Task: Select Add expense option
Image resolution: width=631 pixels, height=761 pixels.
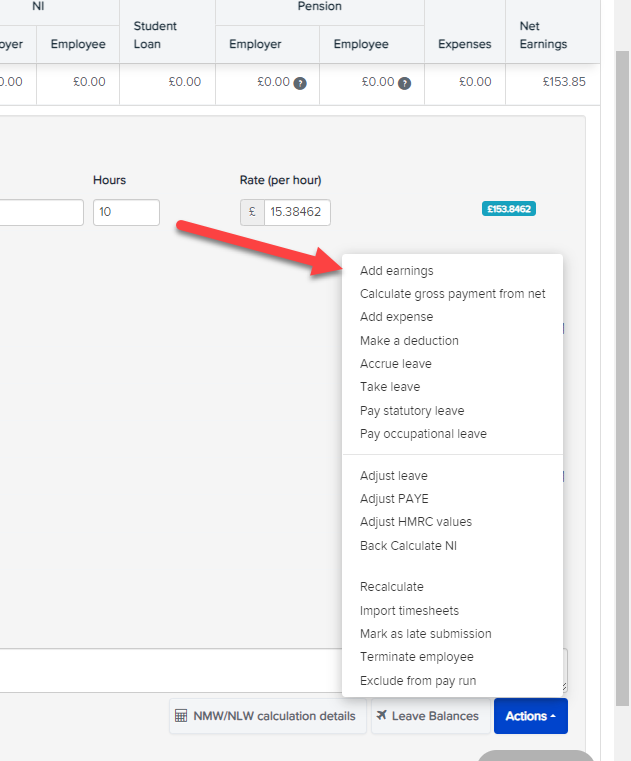Action: [x=396, y=317]
